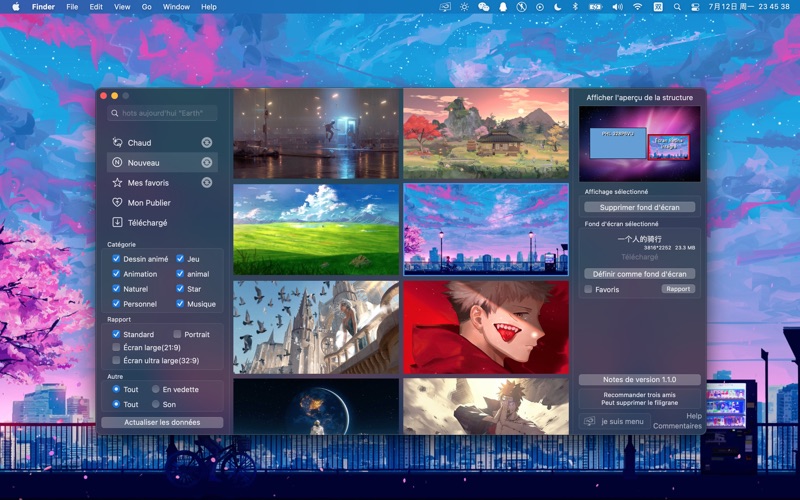Screen dimensions: 800x500
Task: Click Recommander trois amis button
Action: 639,398
